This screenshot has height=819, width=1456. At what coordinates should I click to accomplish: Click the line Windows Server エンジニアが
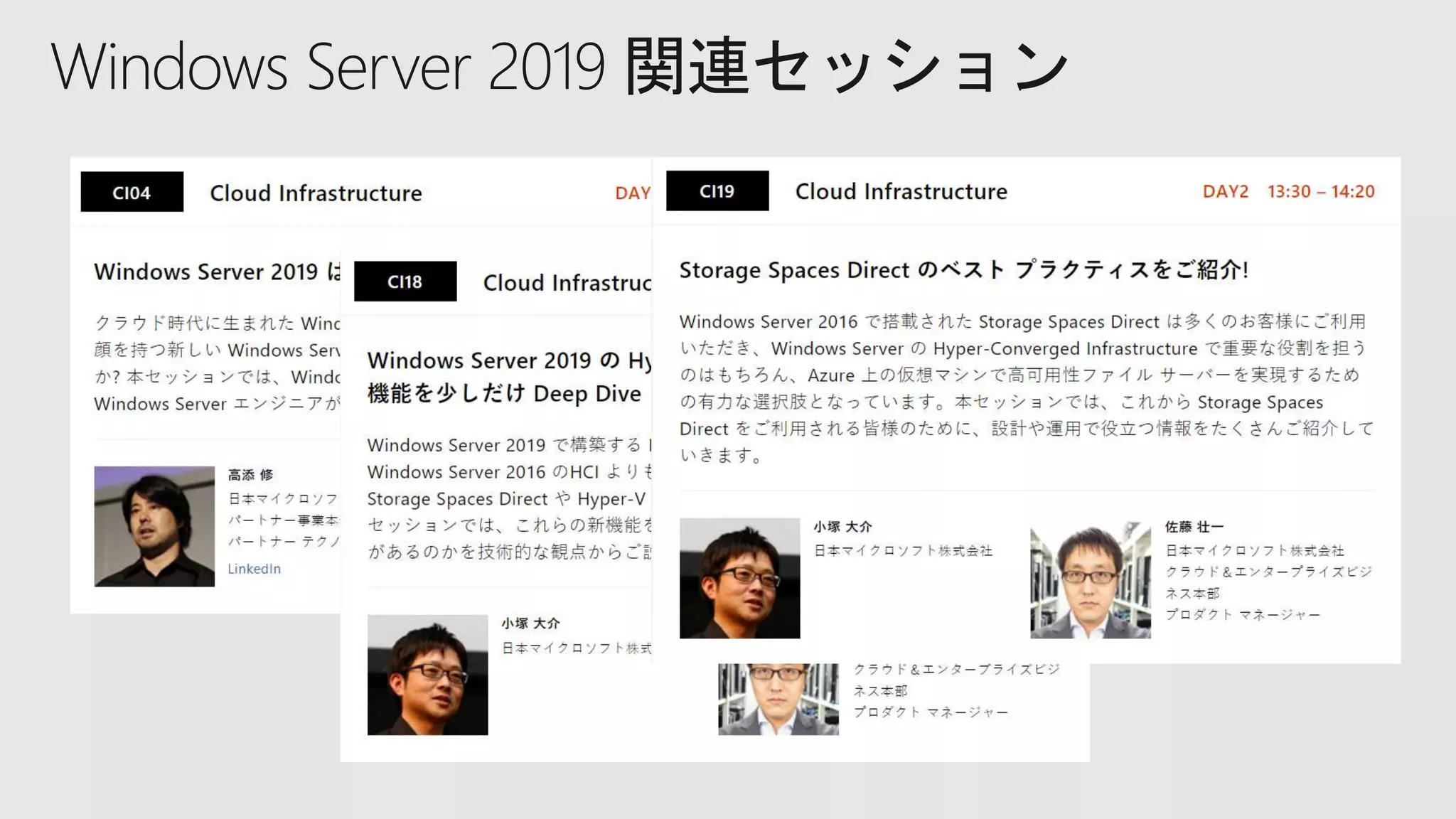click(218, 404)
